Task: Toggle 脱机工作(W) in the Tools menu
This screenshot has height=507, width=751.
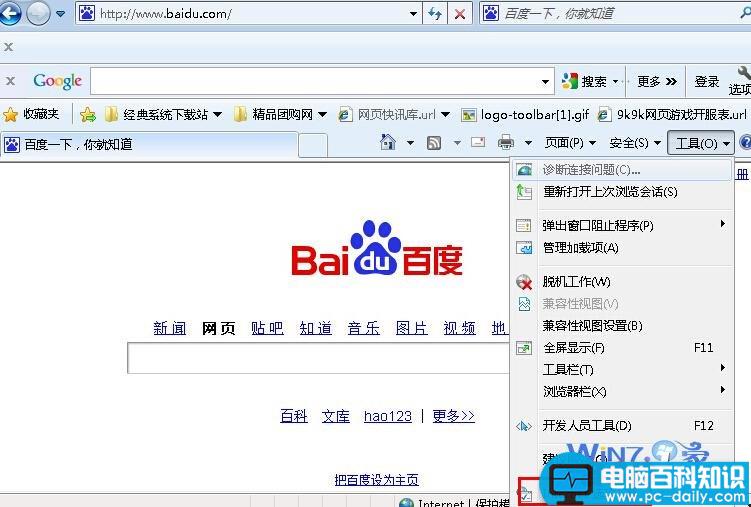Action: pos(622,282)
